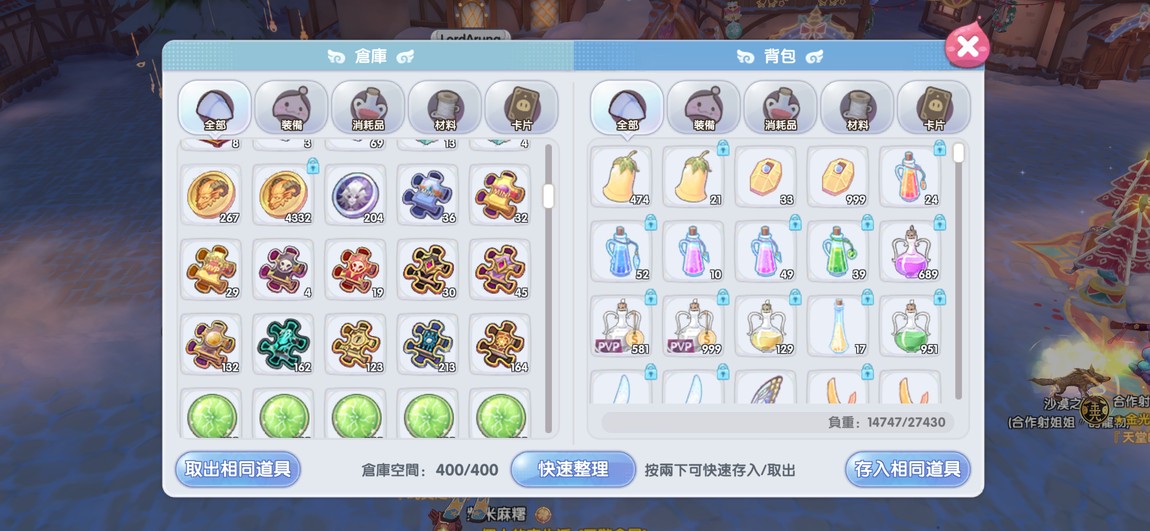Pick the gold gem item with 999 count

838,177
